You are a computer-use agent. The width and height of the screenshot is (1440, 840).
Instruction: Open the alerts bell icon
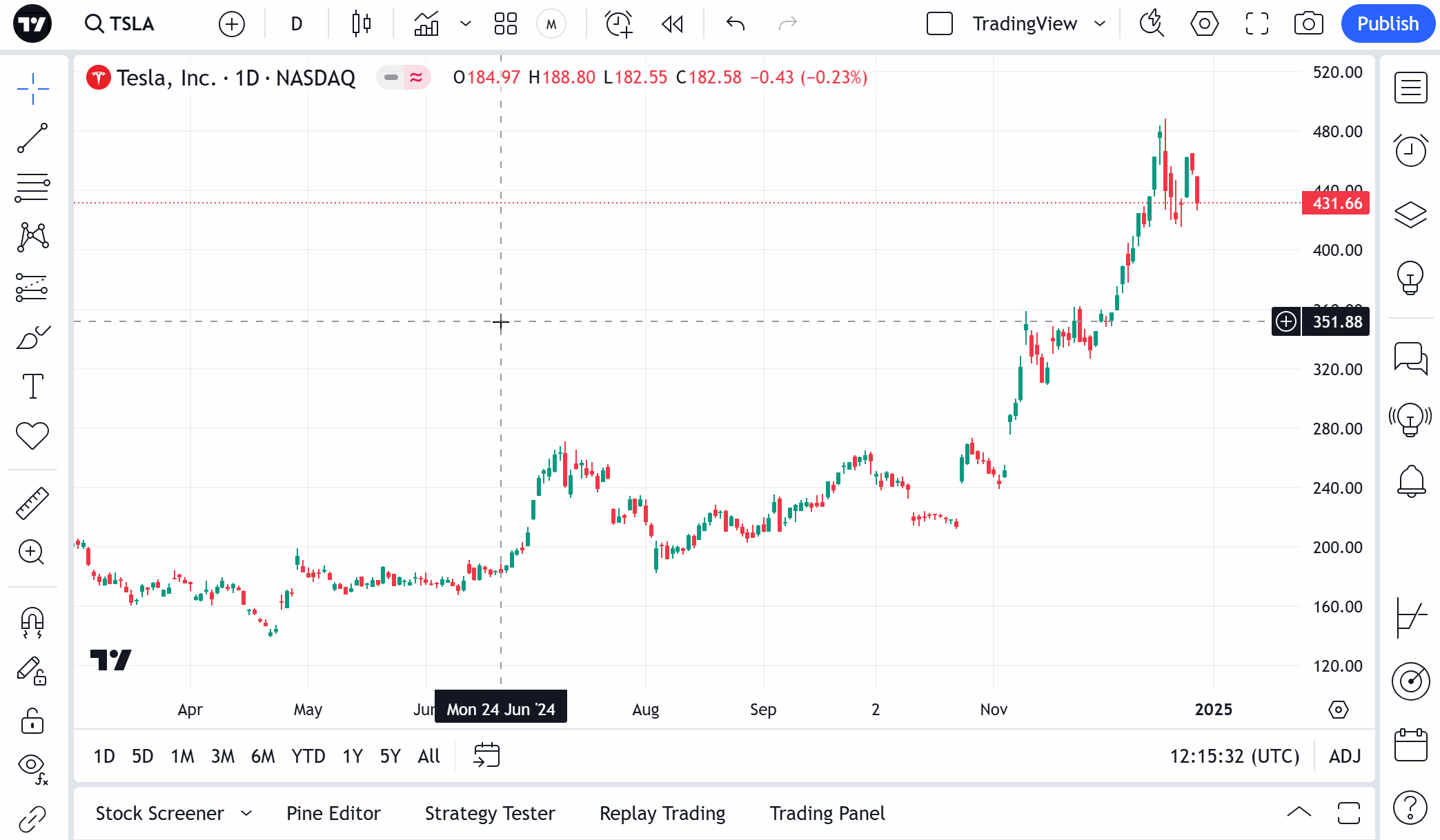coord(1411,481)
